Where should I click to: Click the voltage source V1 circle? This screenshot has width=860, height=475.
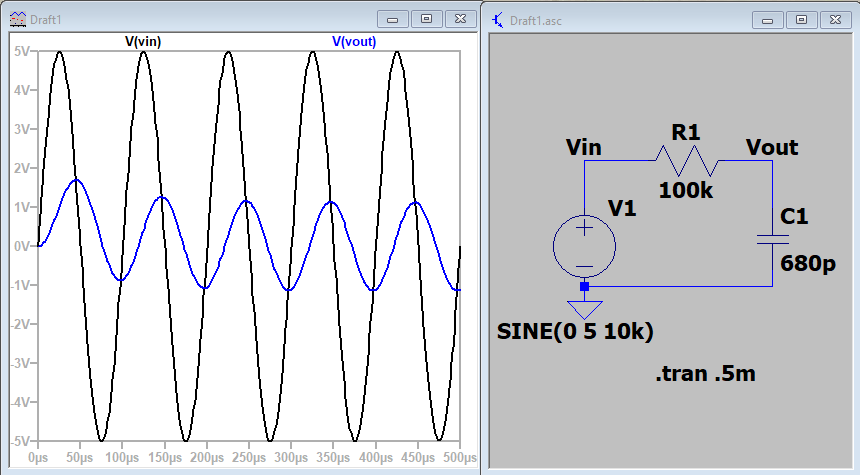[584, 245]
